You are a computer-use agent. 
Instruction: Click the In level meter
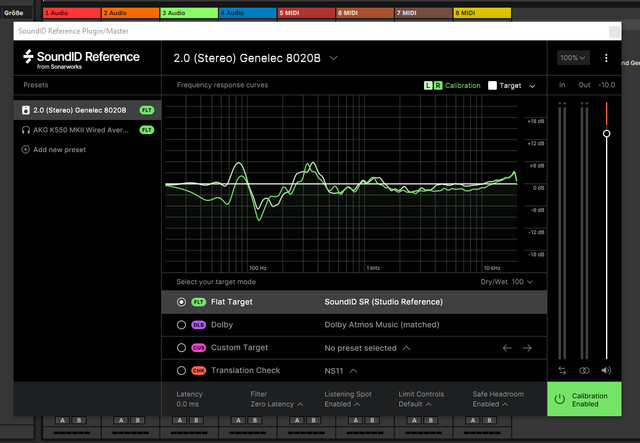pos(562,231)
